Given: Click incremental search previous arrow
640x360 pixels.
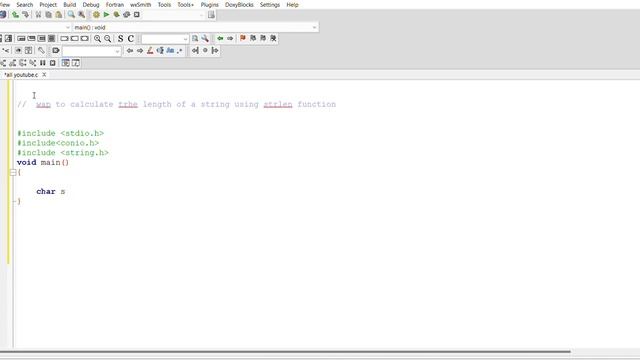Looking at the screenshot, I should pos(130,51).
